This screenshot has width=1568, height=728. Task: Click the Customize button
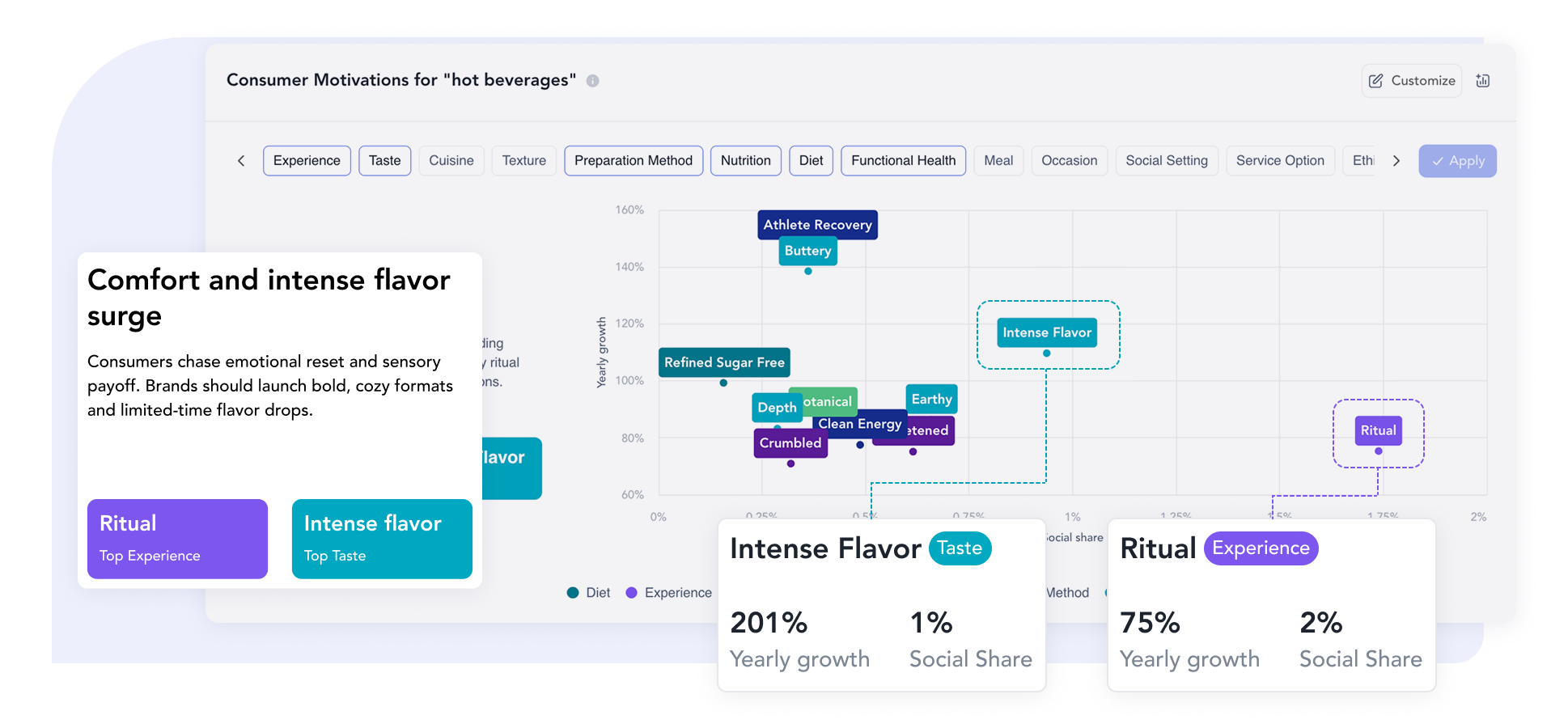point(1411,81)
